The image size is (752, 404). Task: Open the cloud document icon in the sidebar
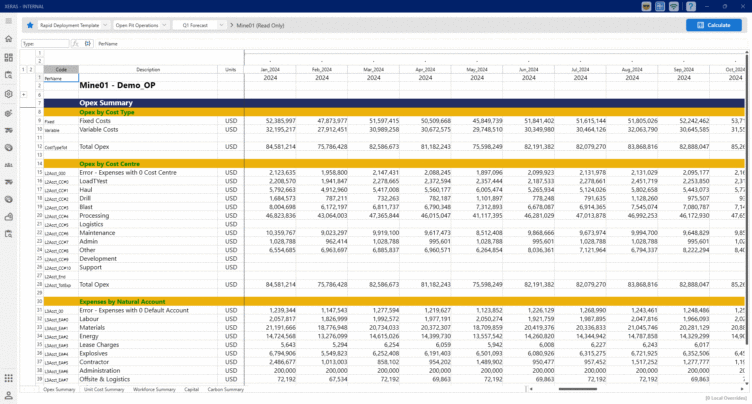(x=9, y=217)
